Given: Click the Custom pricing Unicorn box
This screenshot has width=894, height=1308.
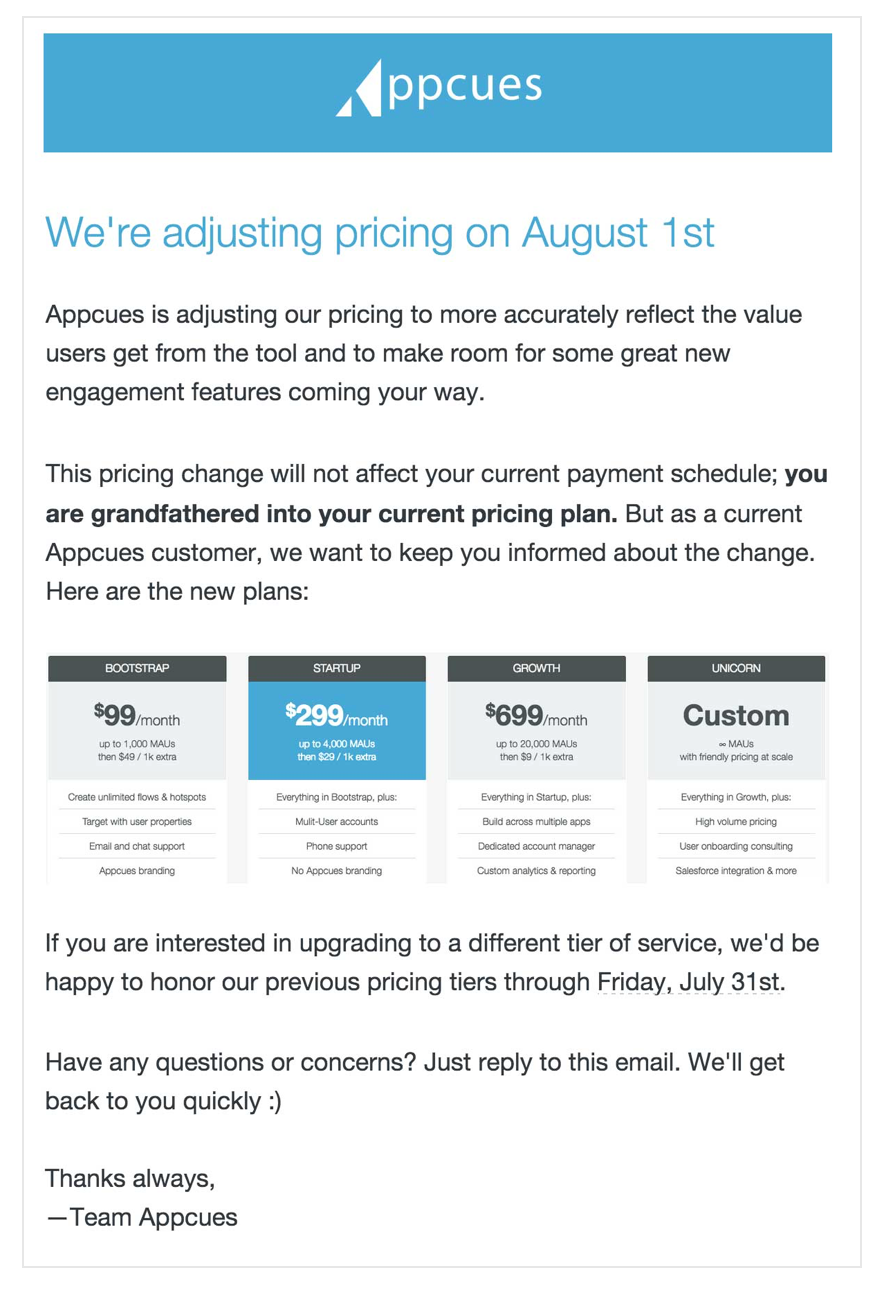Looking at the screenshot, I should click(x=737, y=731).
